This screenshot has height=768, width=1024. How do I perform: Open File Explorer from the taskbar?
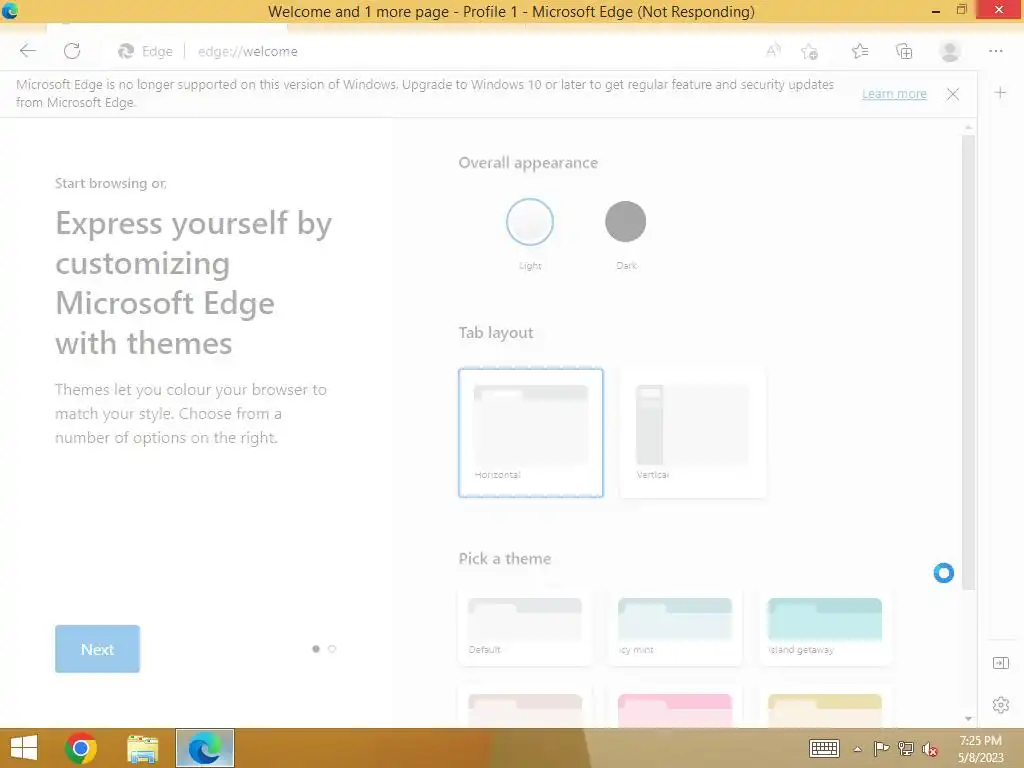coord(142,748)
